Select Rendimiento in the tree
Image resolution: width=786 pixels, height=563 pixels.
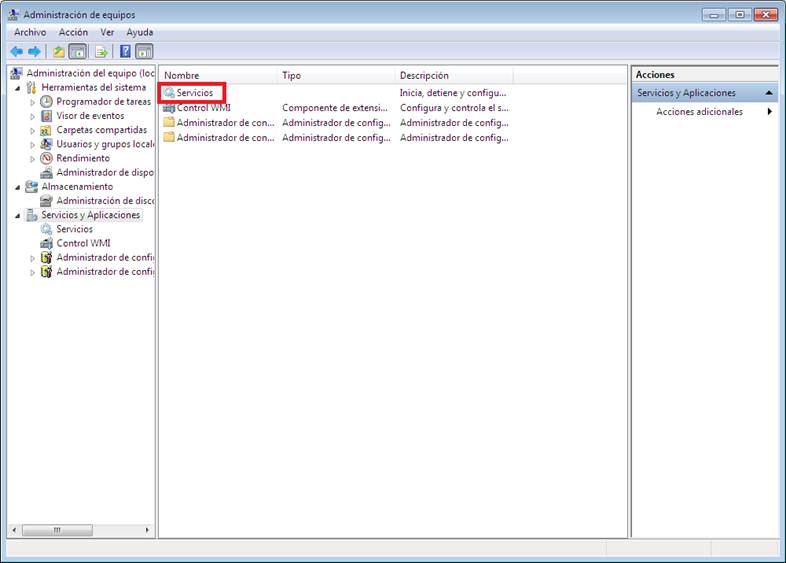coord(83,158)
